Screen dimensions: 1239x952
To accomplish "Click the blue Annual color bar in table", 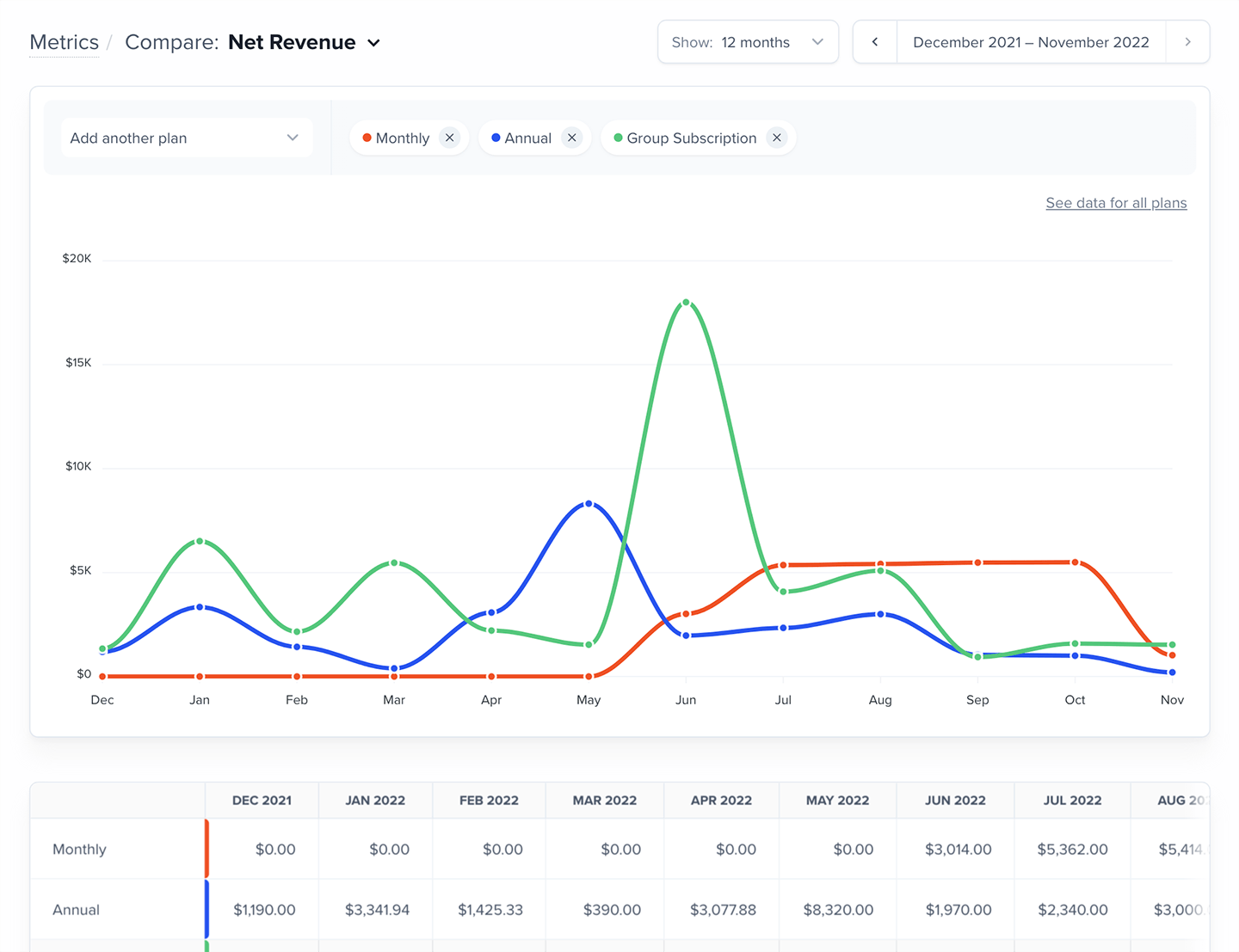I will 206,909.
